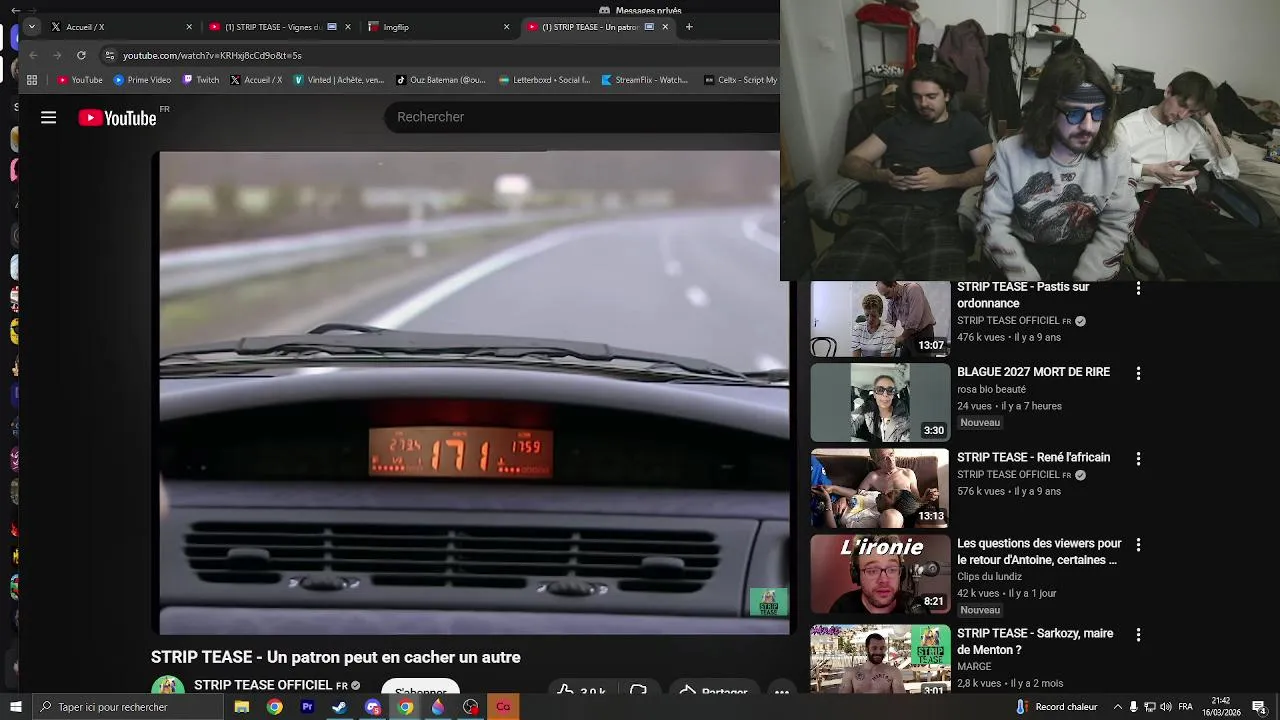The height and width of the screenshot is (720, 1280).
Task: Open the YouTube hamburger guide menu
Action: coord(48,118)
